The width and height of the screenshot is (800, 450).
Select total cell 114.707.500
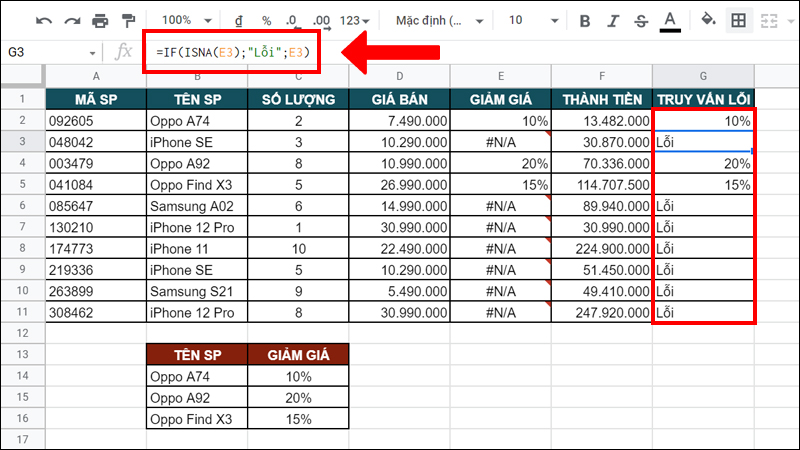pyautogui.click(x=602, y=185)
